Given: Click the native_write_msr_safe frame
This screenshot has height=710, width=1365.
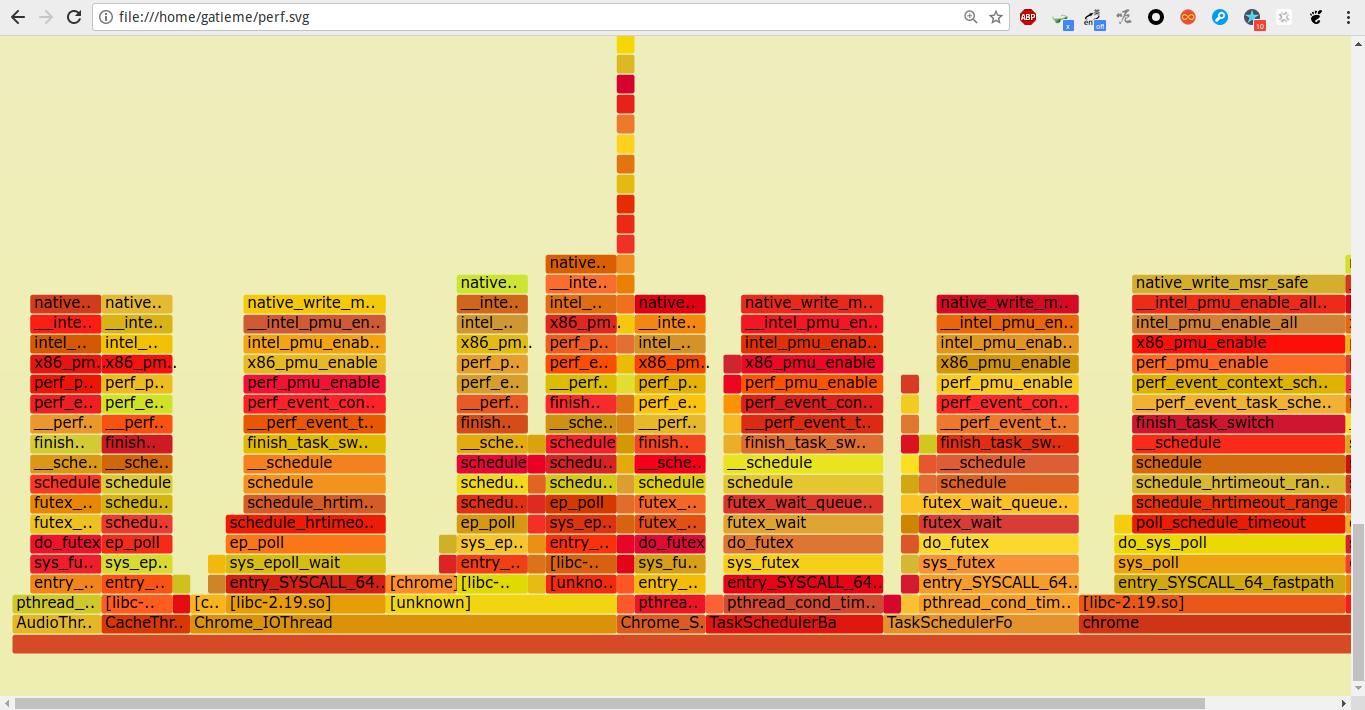Looking at the screenshot, I should 1239,283.
